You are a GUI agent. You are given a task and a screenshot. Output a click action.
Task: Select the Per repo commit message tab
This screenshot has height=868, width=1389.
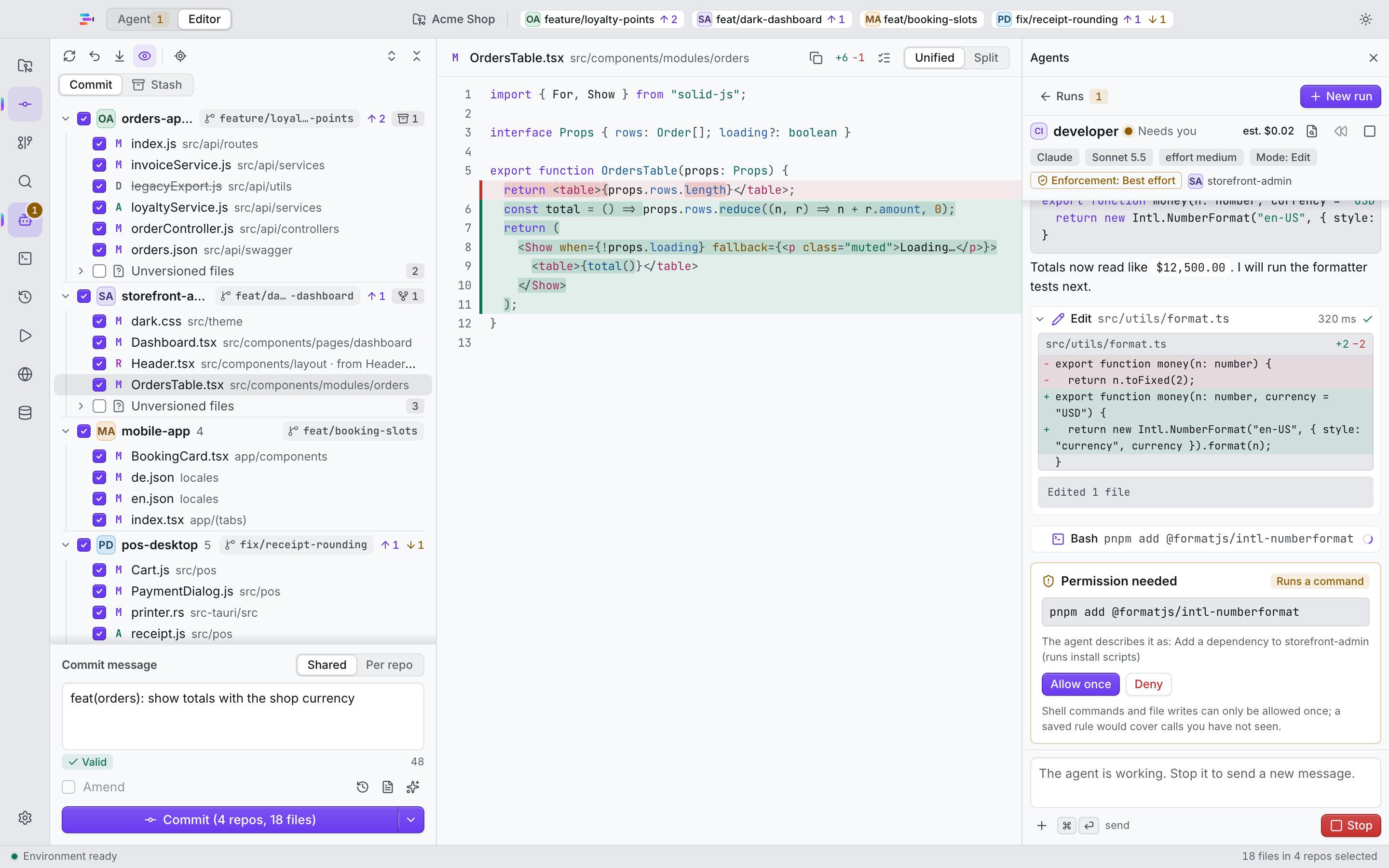click(389, 665)
